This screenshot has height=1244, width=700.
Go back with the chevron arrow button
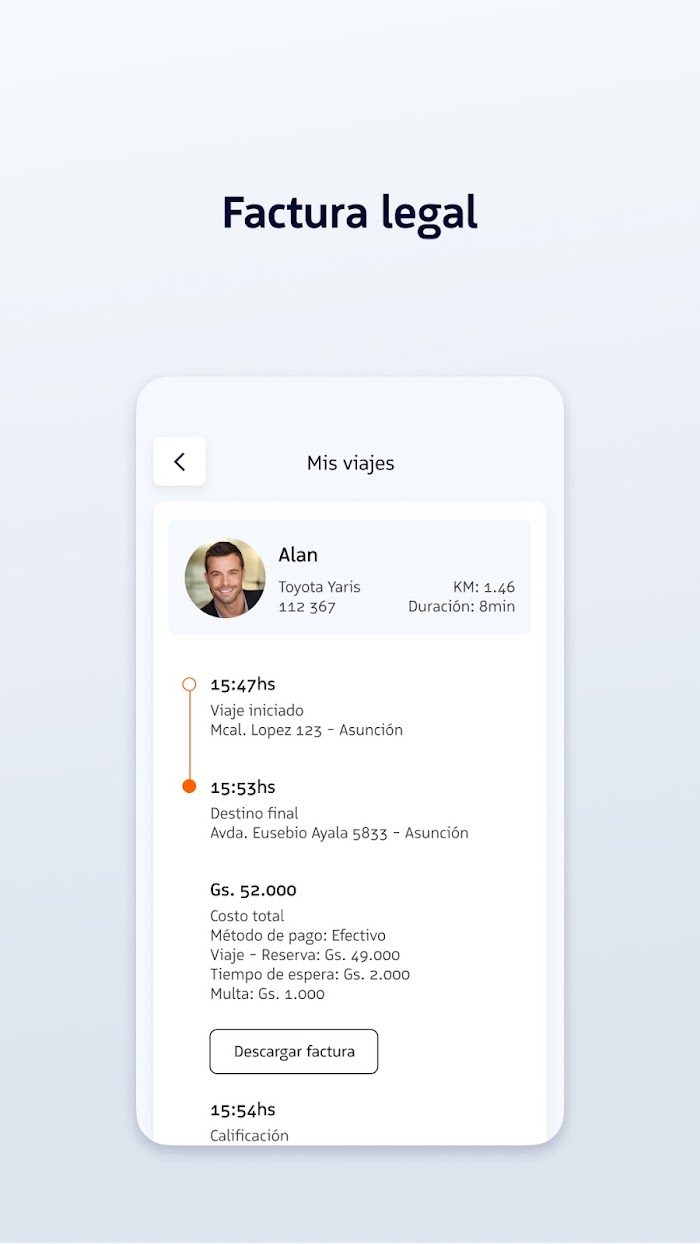(x=179, y=461)
